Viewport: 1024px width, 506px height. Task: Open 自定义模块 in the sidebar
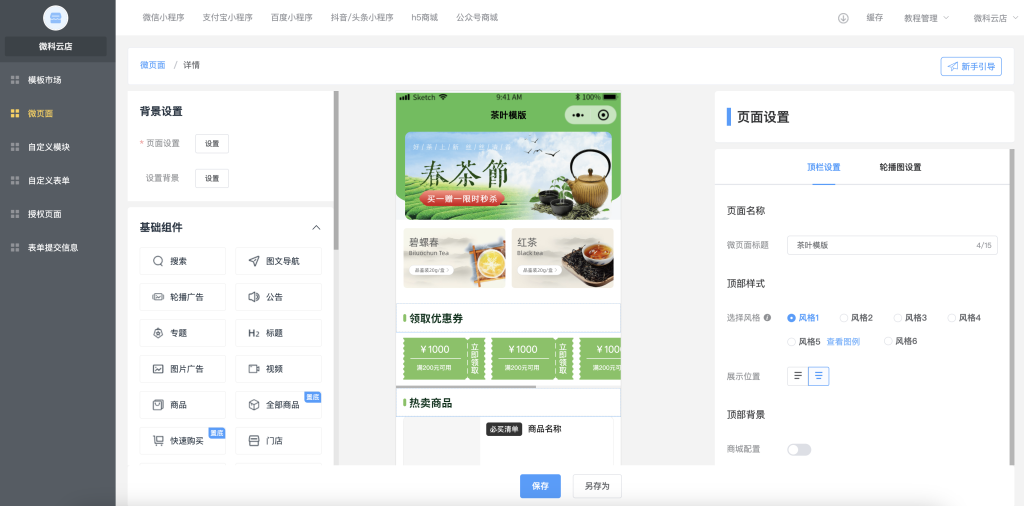point(49,147)
